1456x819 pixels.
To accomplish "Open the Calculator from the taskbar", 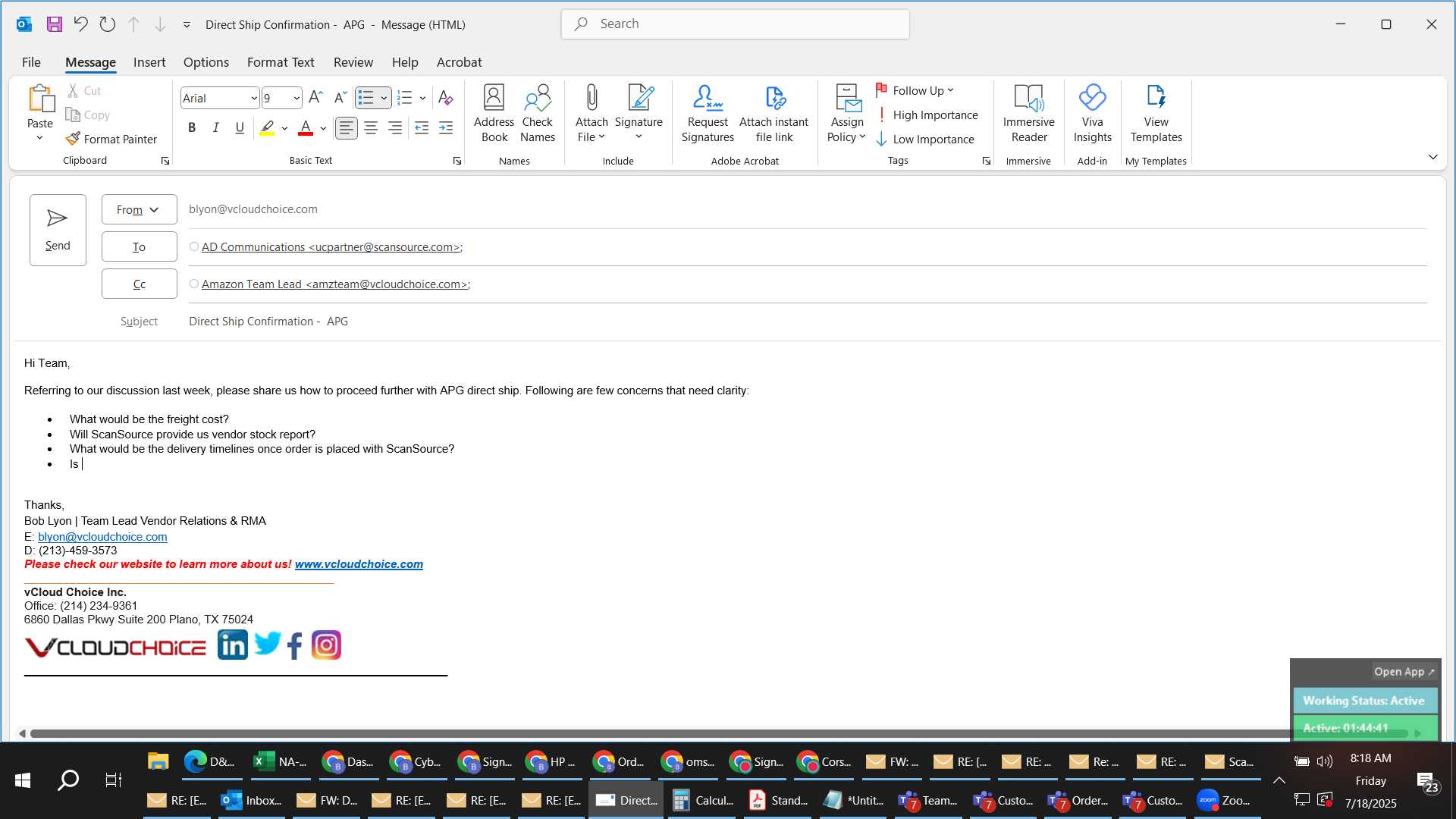I will pyautogui.click(x=704, y=800).
